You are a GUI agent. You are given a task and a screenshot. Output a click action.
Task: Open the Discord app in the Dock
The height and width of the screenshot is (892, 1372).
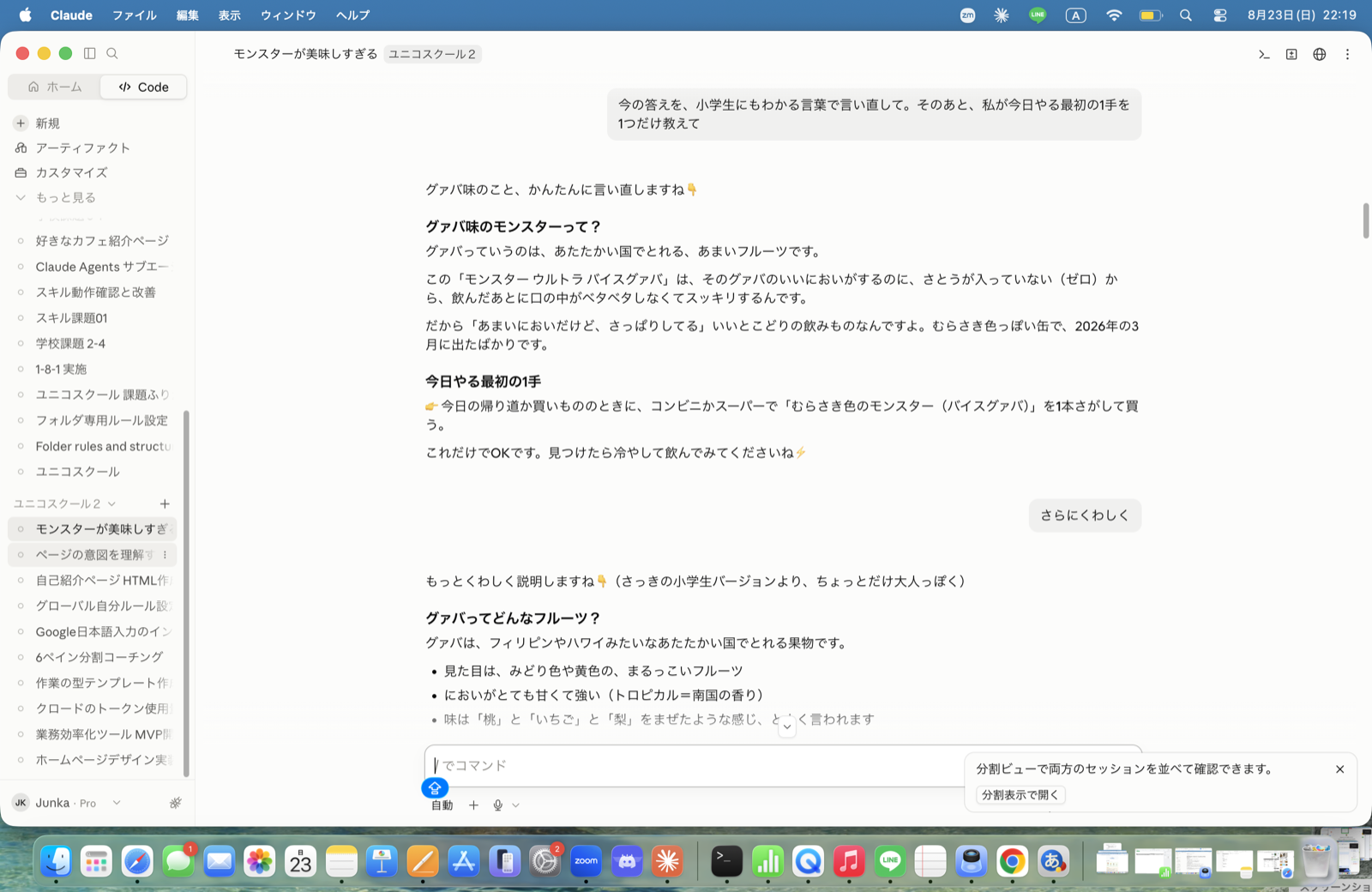[627, 861]
